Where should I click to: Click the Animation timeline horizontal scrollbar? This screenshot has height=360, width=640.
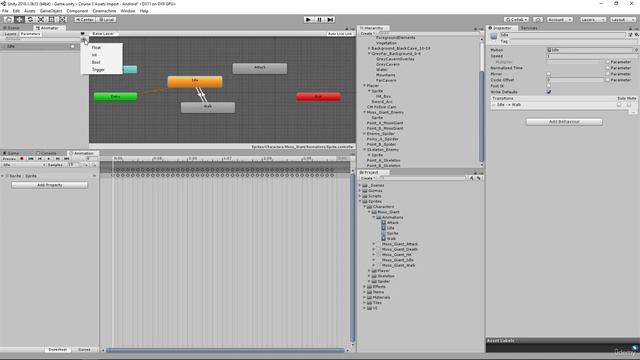coord(225,350)
